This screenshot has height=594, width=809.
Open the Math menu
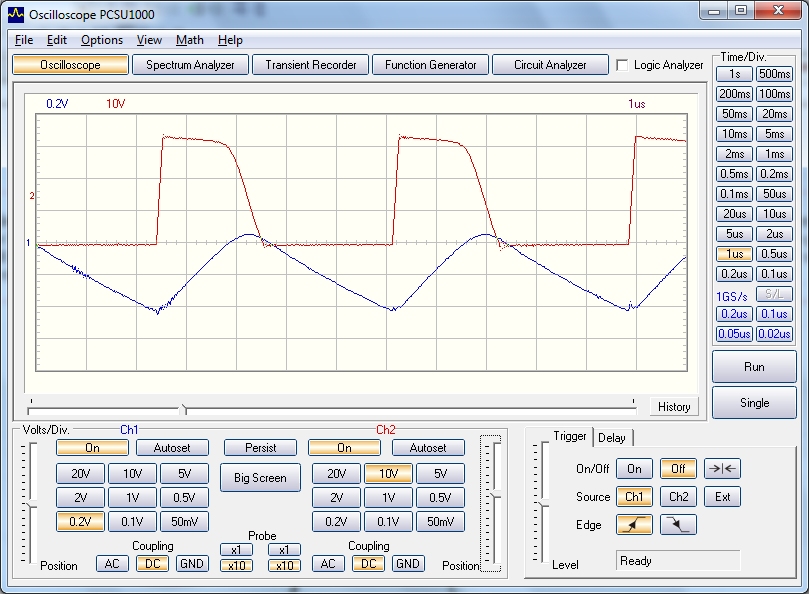(x=189, y=40)
